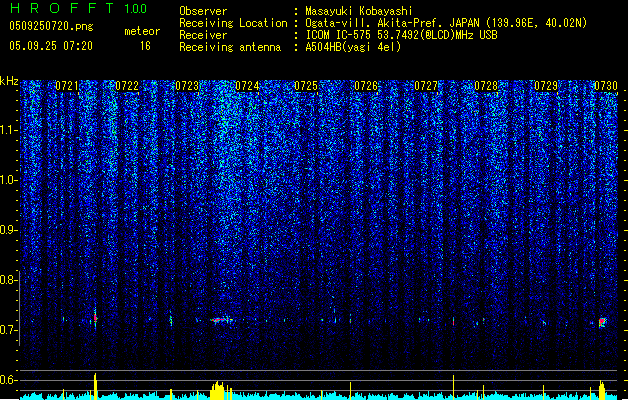Click the long red echo streak before 0724

tap(219, 320)
